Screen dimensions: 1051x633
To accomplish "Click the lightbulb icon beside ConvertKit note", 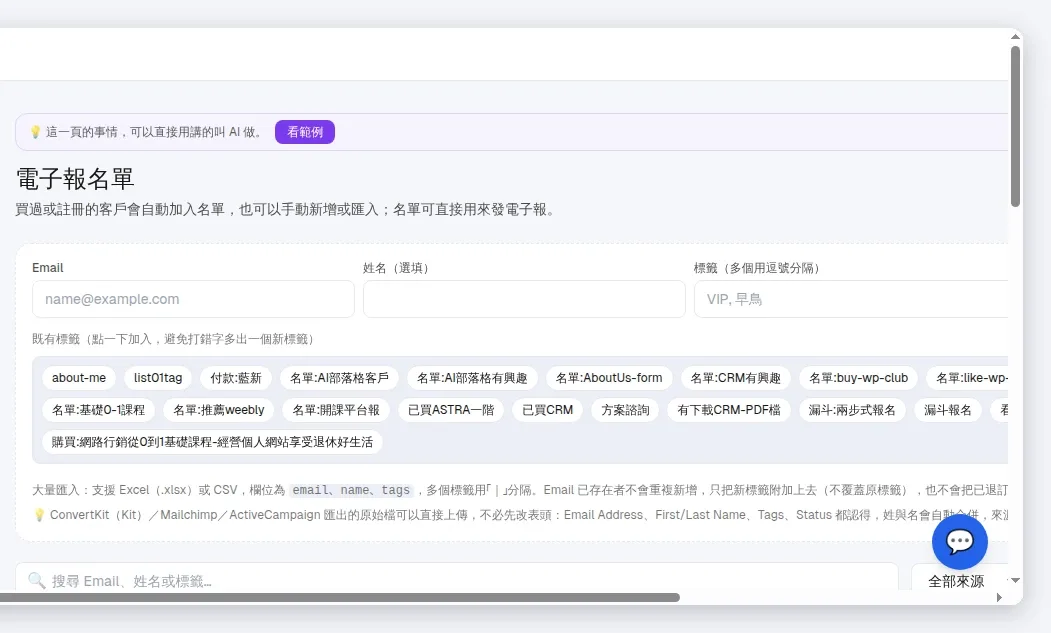I will 39,515.
